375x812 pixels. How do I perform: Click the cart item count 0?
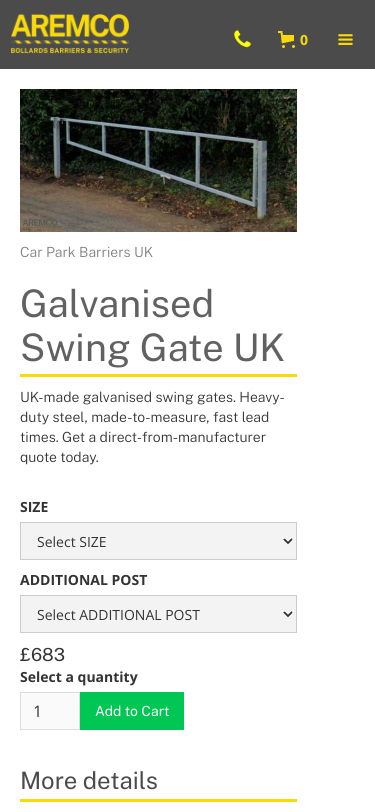[x=304, y=40]
